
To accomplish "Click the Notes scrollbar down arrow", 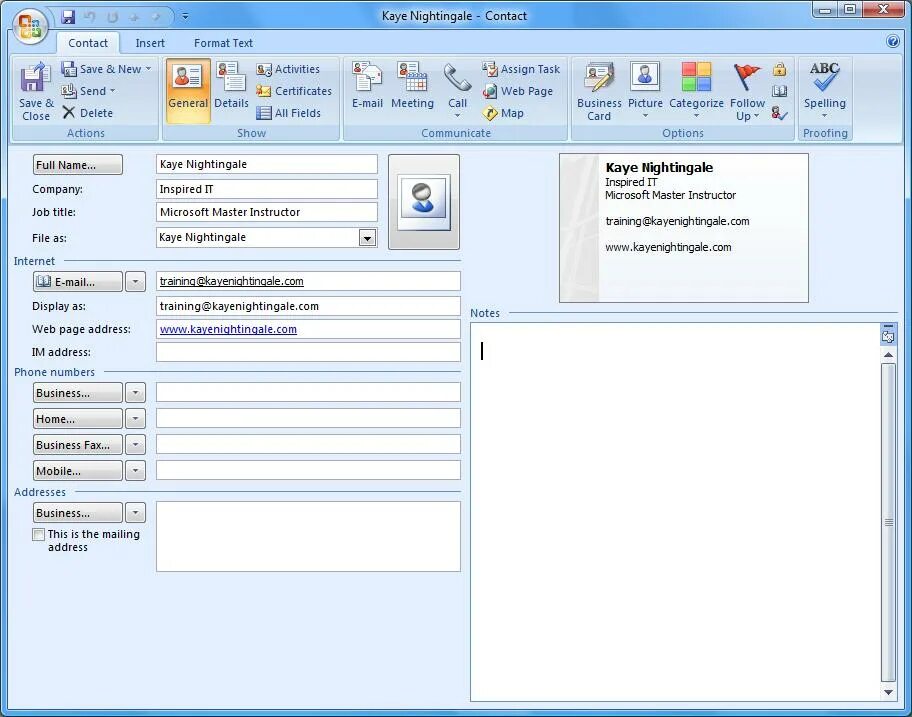I will pyautogui.click(x=888, y=692).
